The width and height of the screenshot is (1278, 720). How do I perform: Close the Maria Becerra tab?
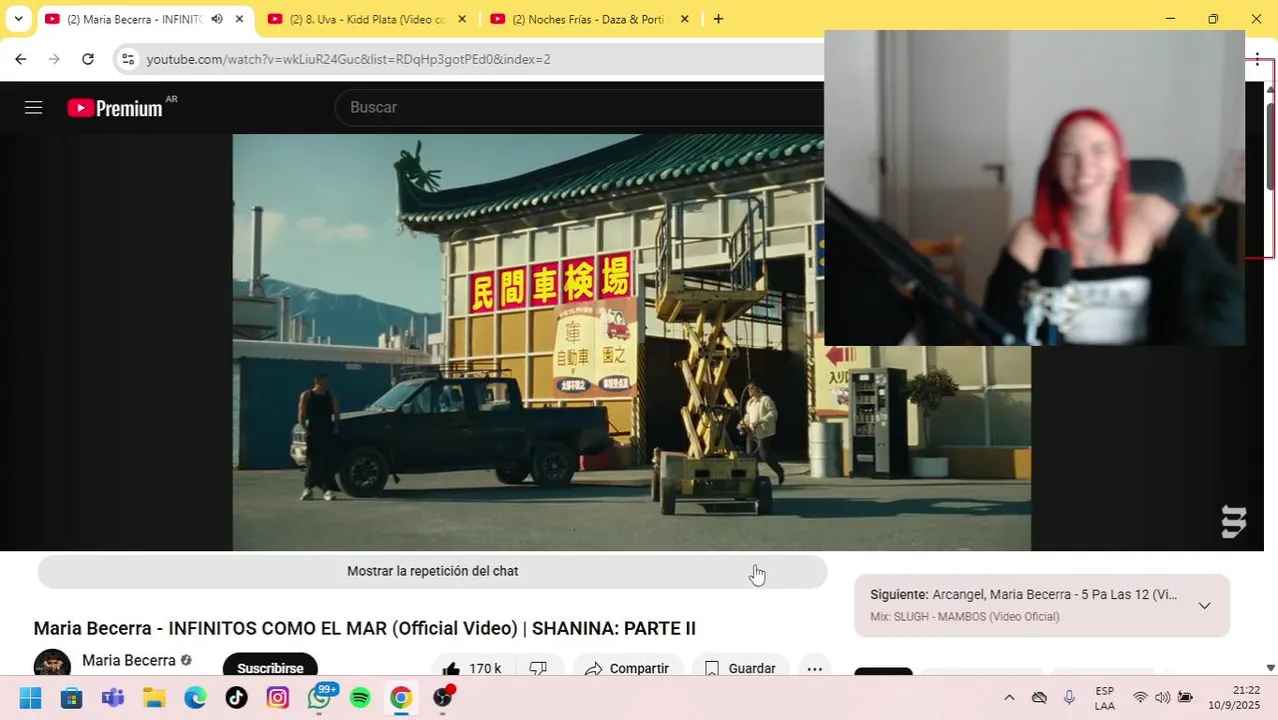239,19
